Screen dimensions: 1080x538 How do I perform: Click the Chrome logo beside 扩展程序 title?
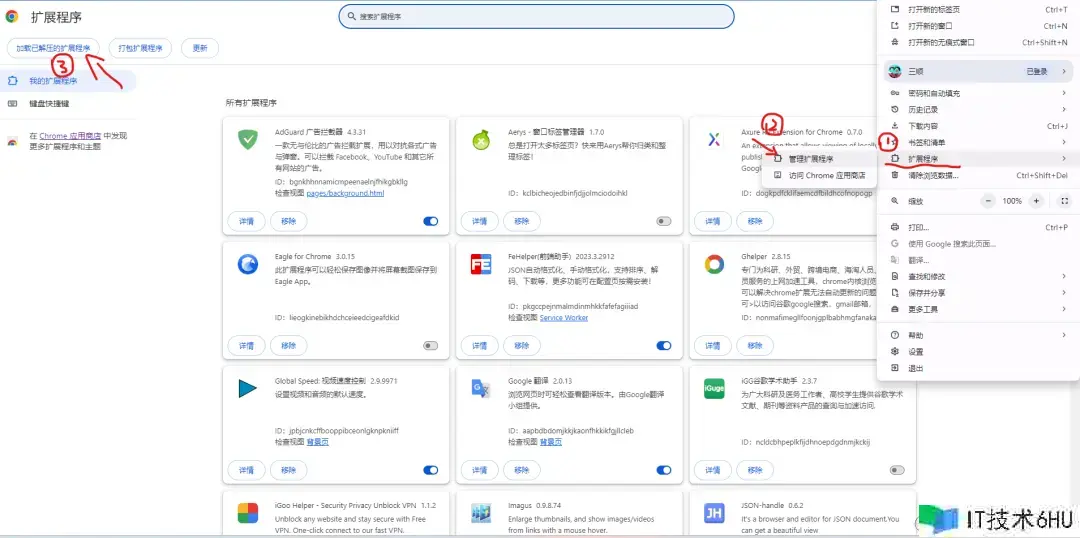(x=12, y=17)
